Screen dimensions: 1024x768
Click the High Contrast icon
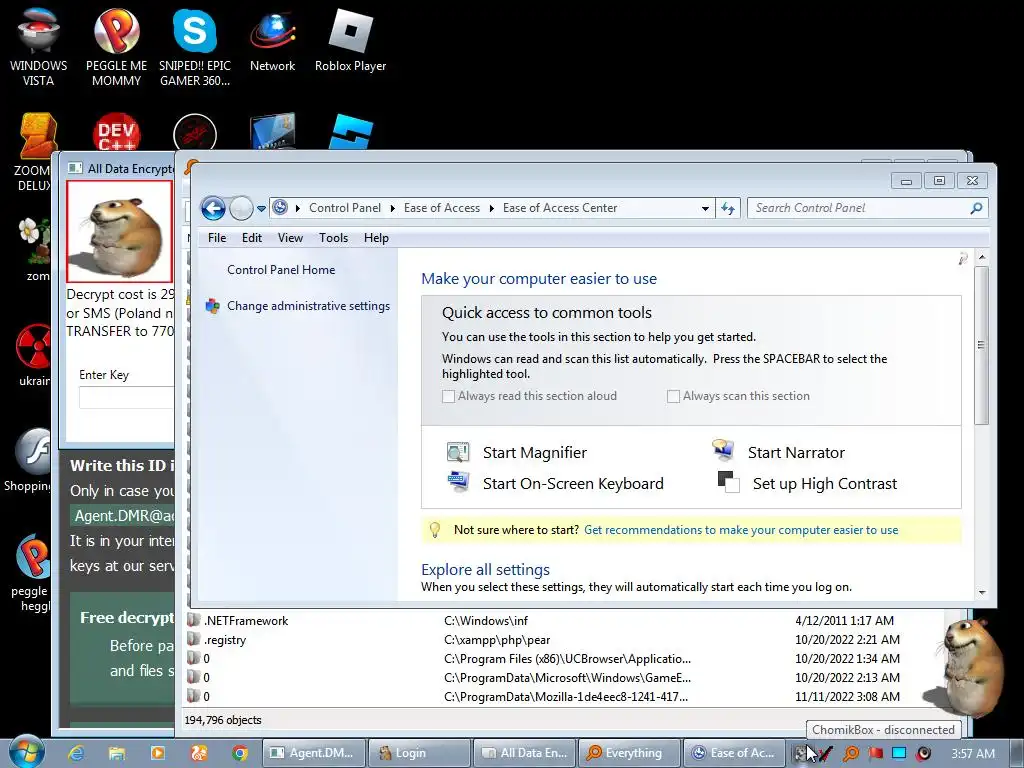pos(728,482)
